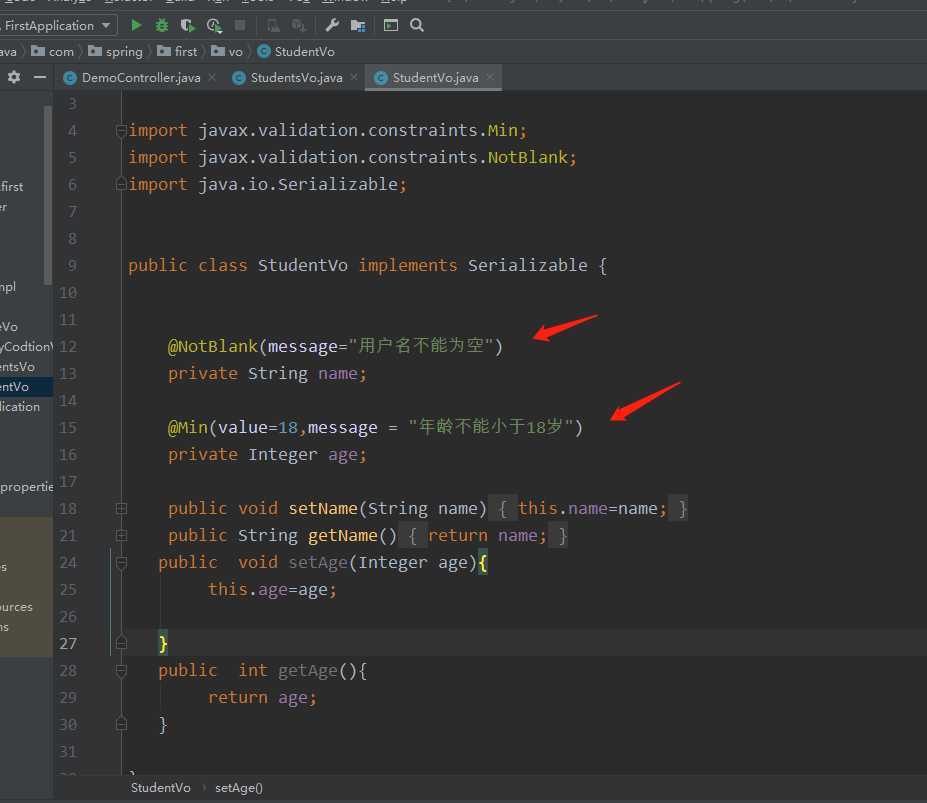Click the @NotBlank annotation in the code
The image size is (927, 803).
click(x=212, y=347)
